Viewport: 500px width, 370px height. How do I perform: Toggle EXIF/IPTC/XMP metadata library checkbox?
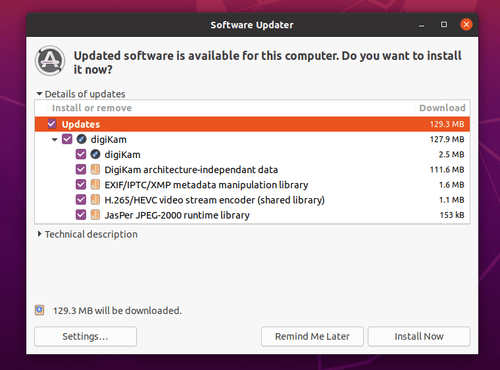click(81, 185)
